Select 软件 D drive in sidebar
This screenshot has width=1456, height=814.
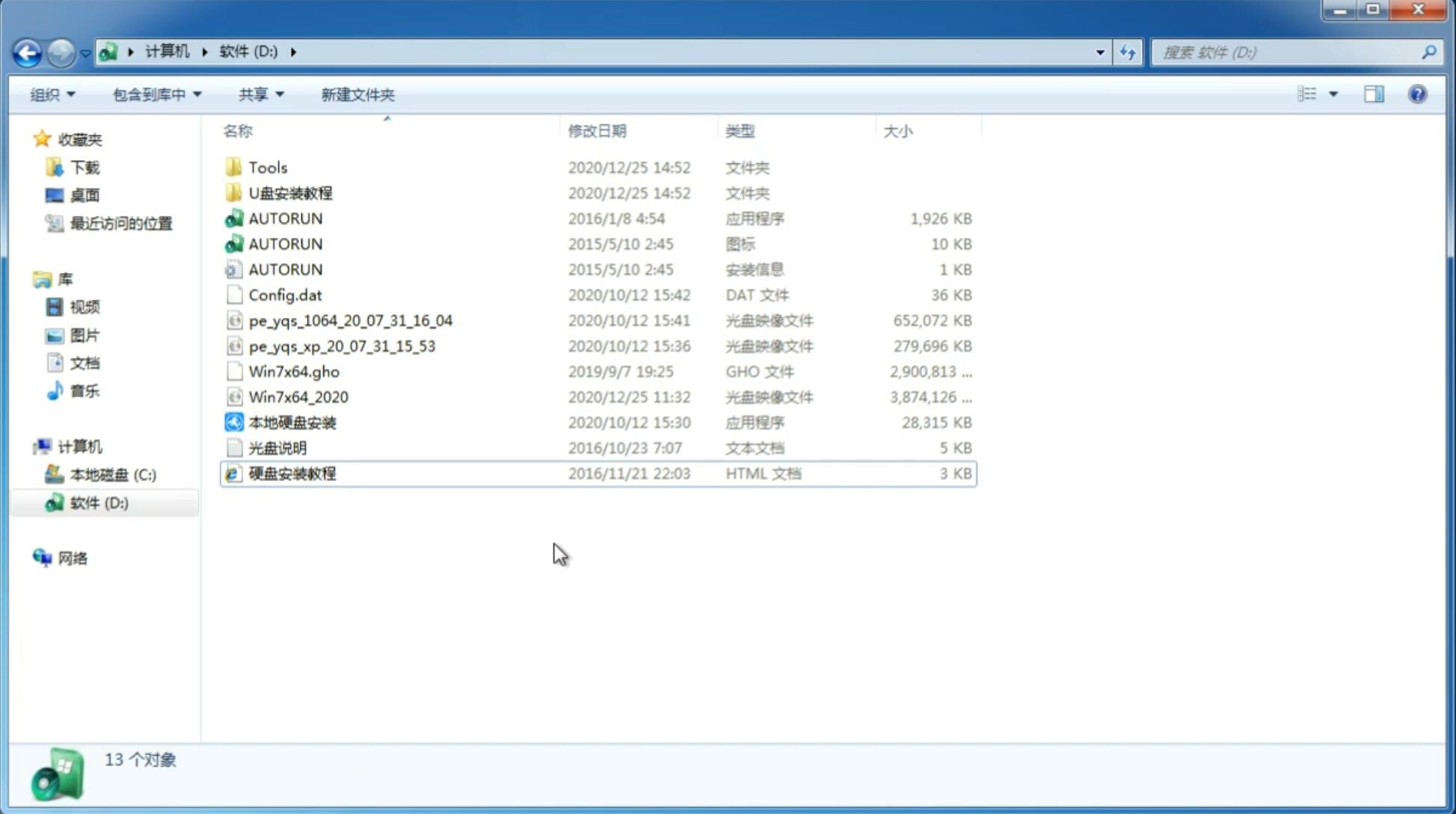(98, 502)
